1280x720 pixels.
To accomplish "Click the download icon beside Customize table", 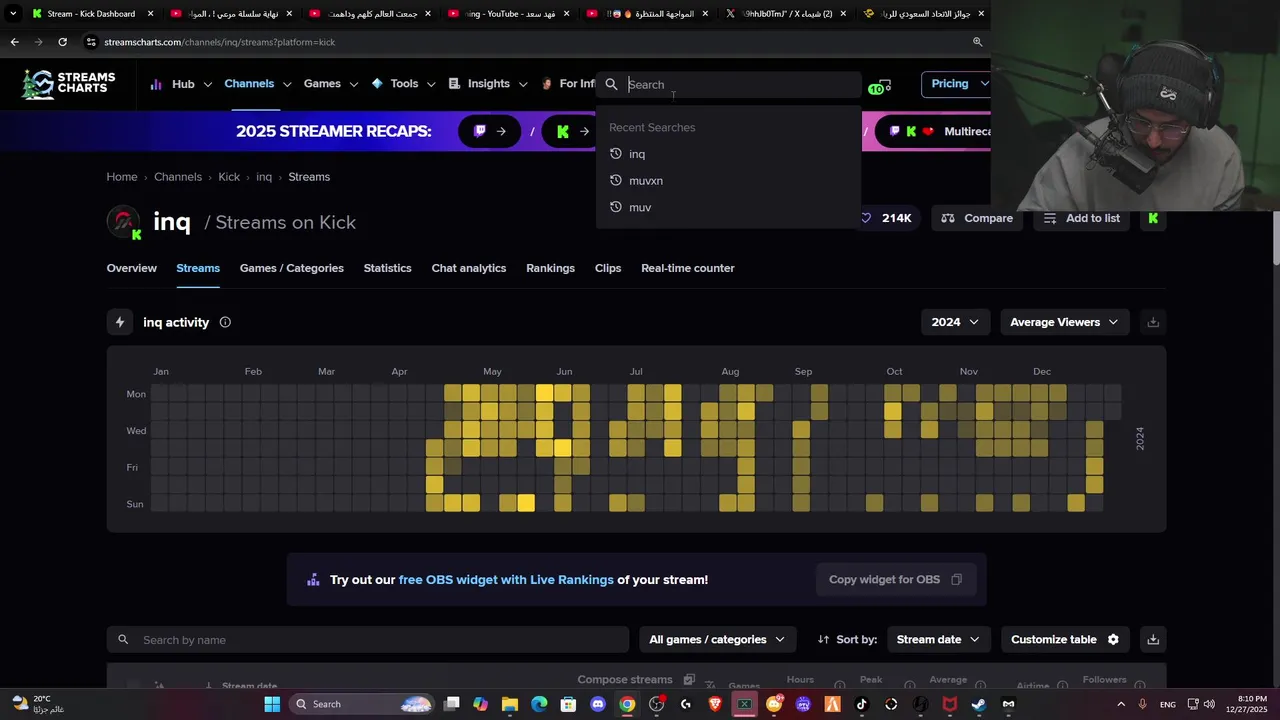I will click(x=1153, y=639).
